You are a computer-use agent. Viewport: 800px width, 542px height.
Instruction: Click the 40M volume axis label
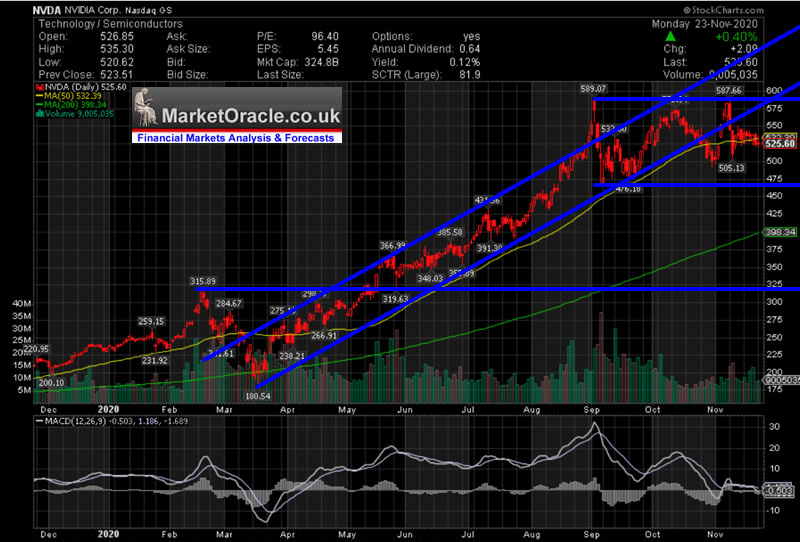pyautogui.click(x=22, y=304)
